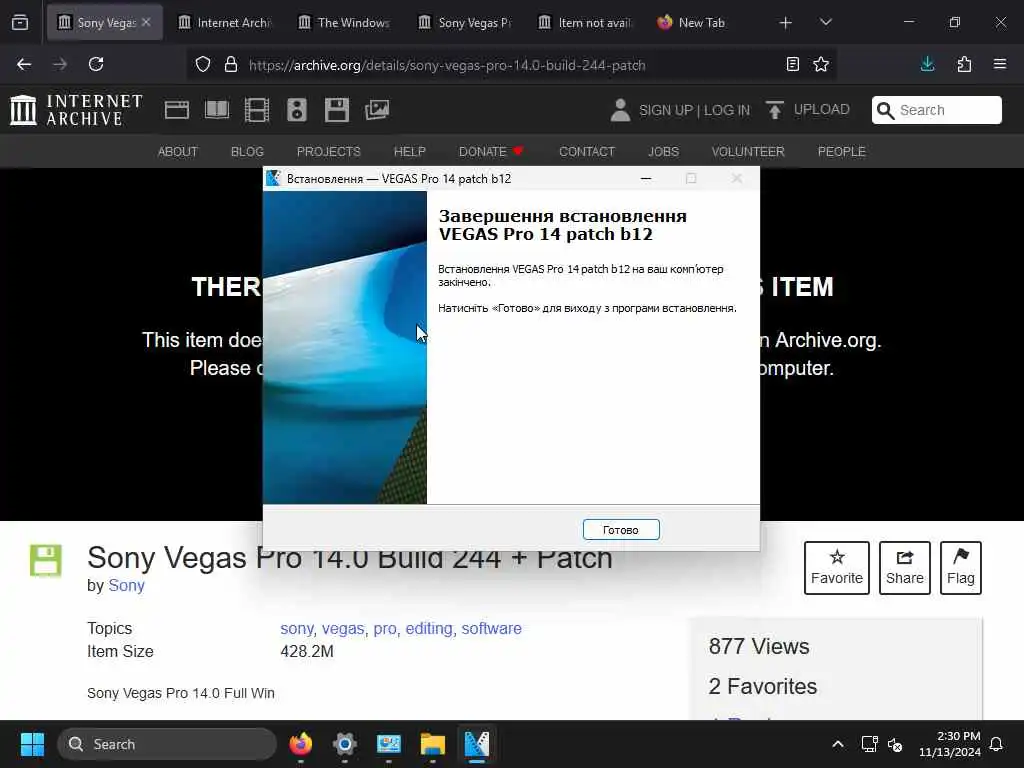1024x768 pixels.
Task: Click the Internet Archive Search field
Action: (x=936, y=110)
